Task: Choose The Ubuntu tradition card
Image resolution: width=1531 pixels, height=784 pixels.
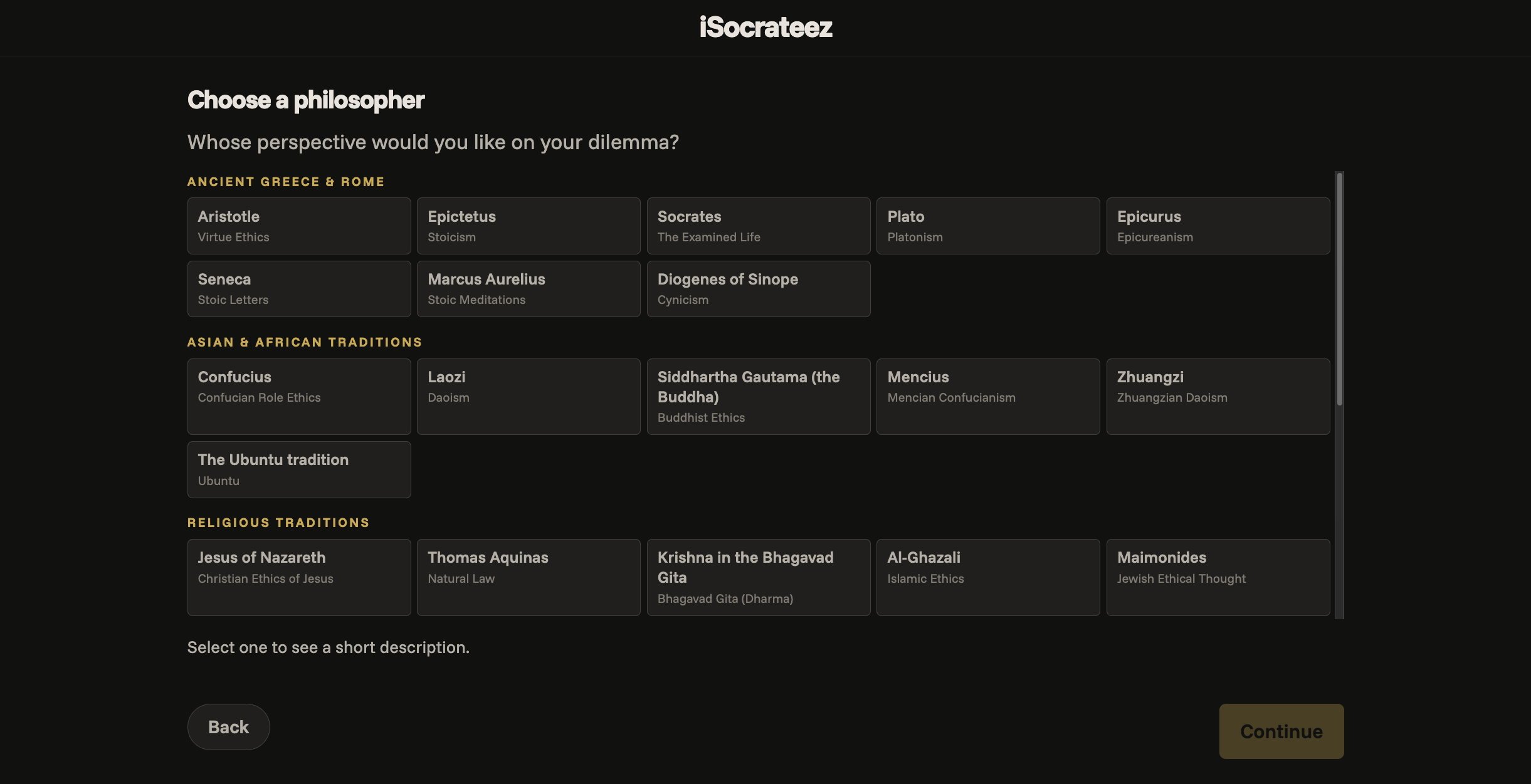Action: tap(299, 469)
